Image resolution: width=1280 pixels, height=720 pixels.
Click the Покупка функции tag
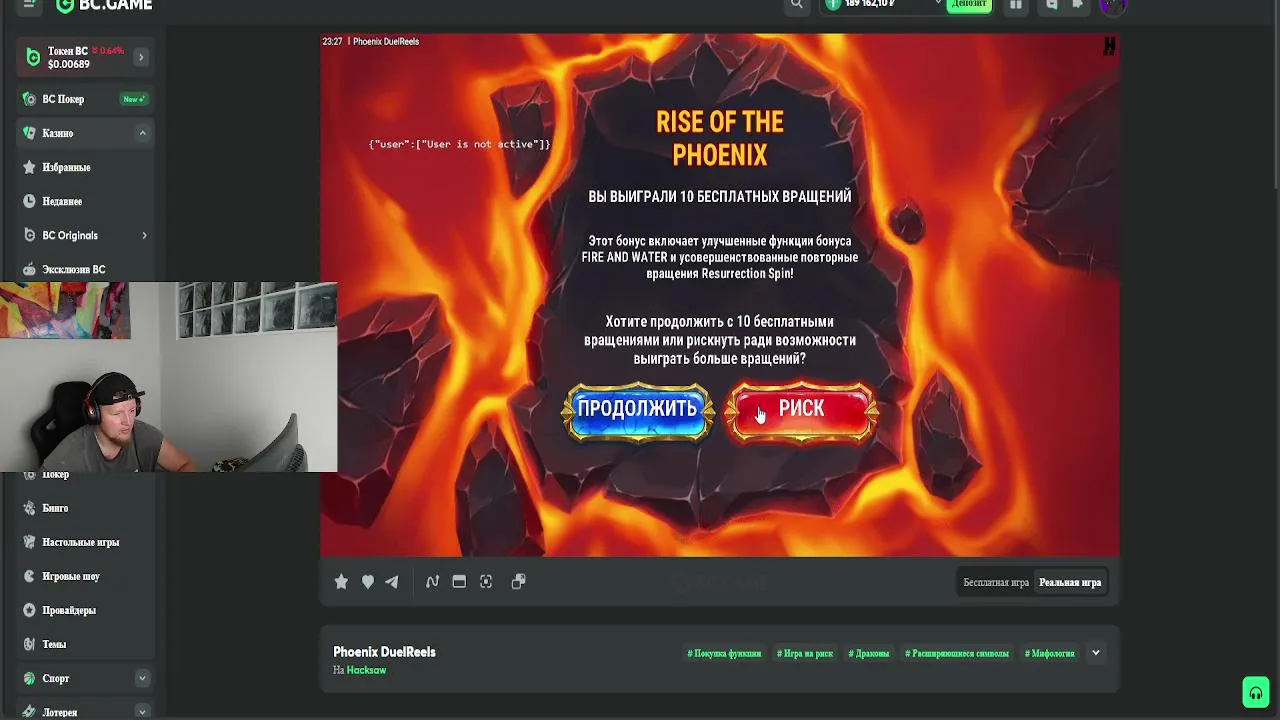724,653
